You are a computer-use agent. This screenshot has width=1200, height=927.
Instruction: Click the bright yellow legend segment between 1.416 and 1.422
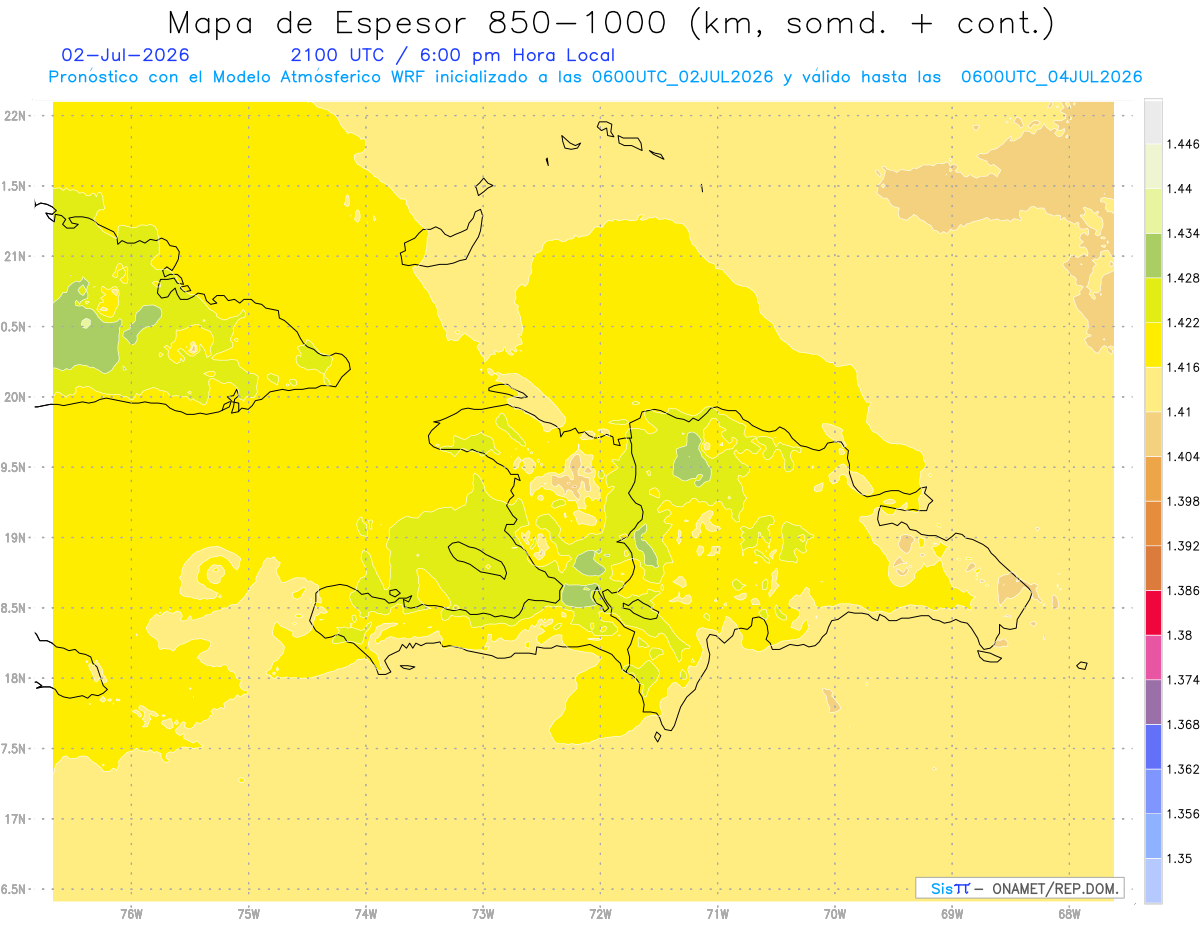pos(1153,345)
